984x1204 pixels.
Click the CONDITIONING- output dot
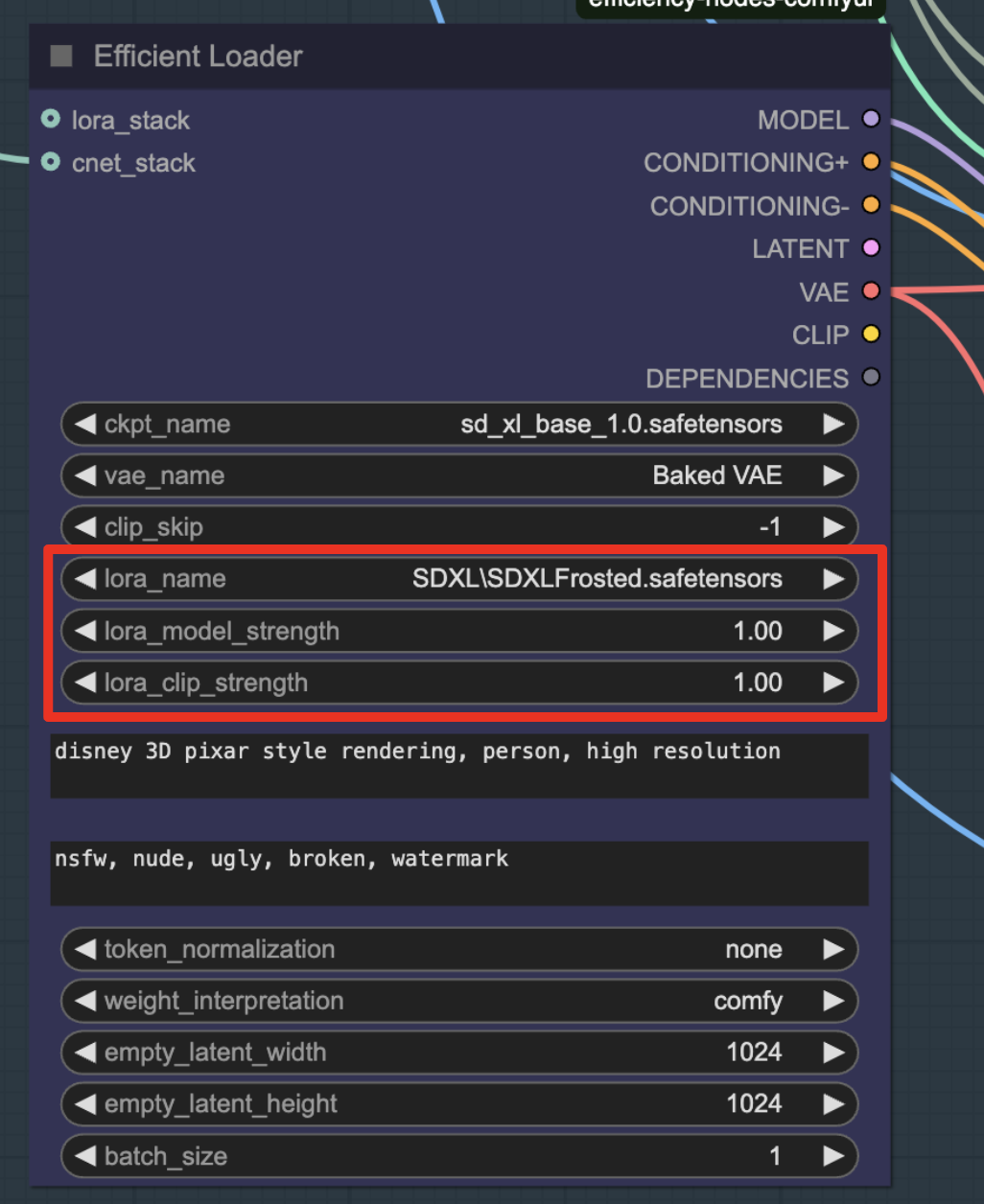click(870, 205)
